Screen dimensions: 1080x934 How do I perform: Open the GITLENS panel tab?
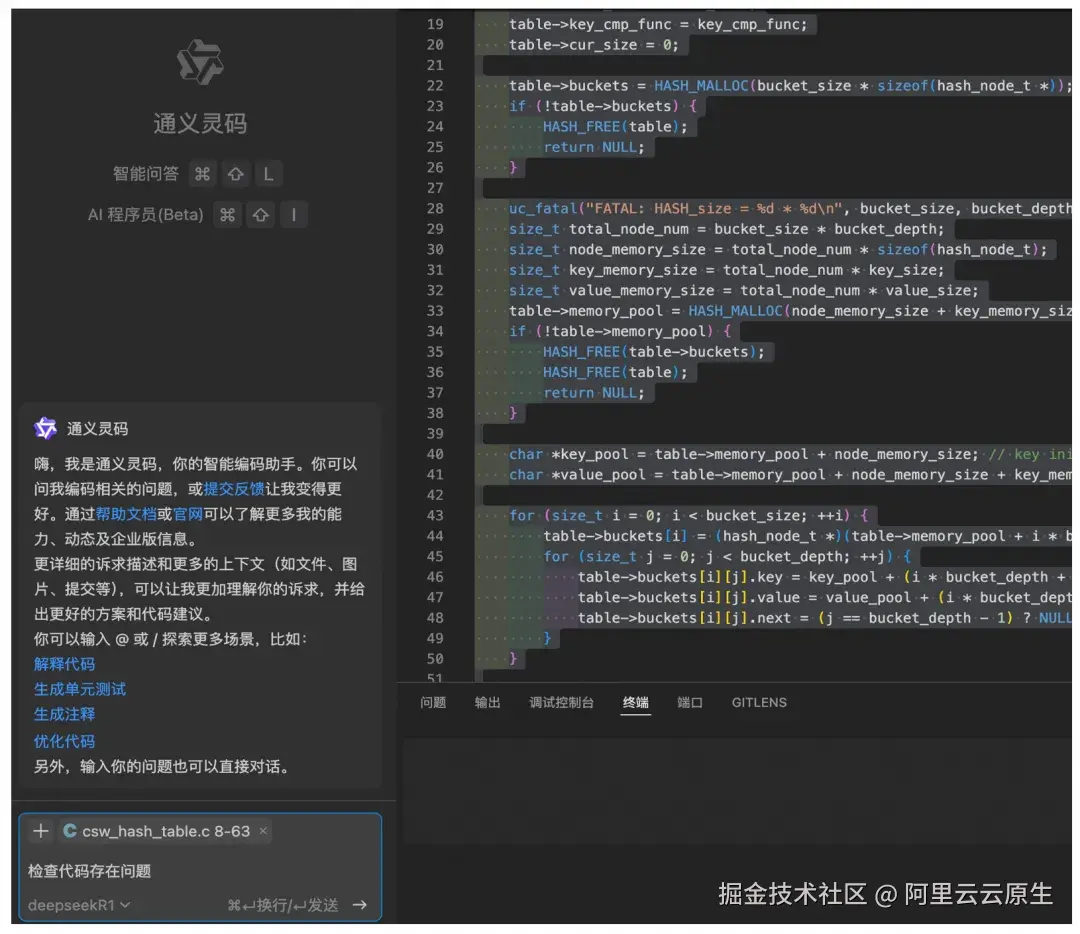(x=759, y=702)
